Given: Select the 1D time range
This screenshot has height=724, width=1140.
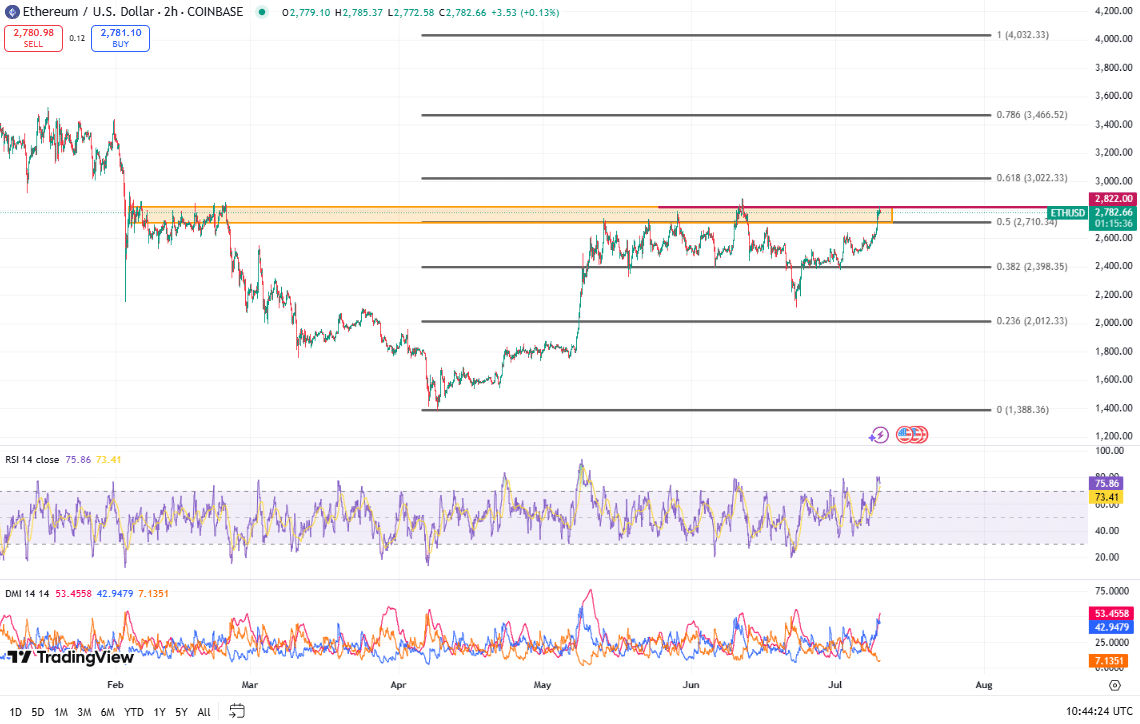Looking at the screenshot, I should [x=15, y=712].
